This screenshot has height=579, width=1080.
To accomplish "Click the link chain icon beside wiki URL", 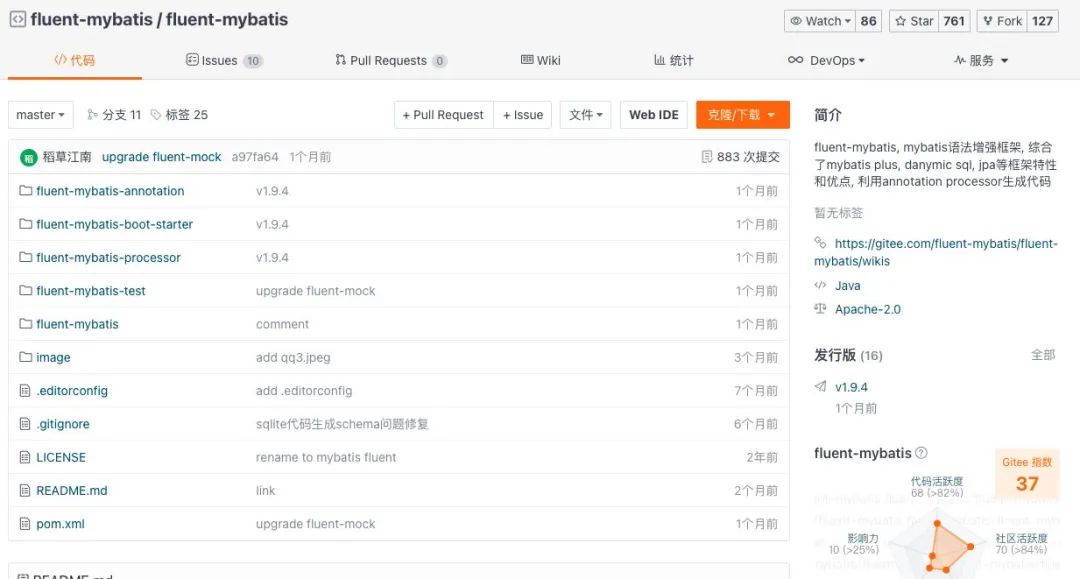I will coord(820,242).
